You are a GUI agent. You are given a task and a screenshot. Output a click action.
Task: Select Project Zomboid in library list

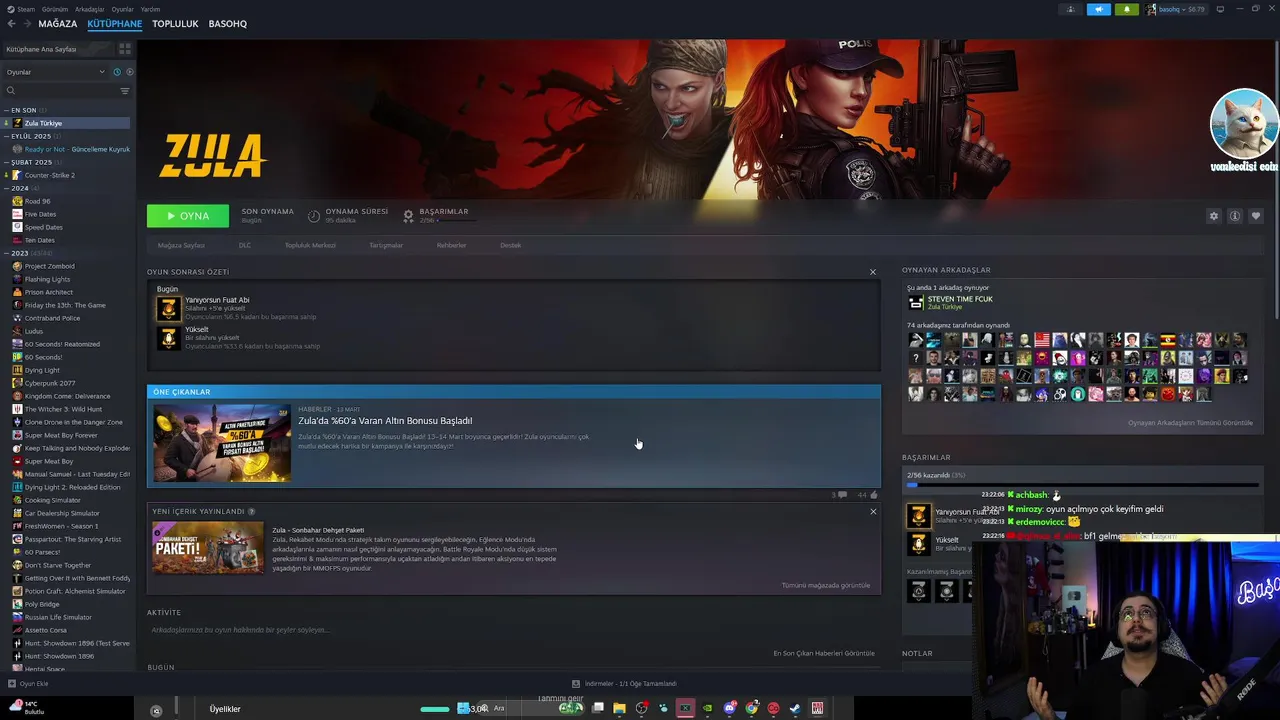(x=49, y=266)
